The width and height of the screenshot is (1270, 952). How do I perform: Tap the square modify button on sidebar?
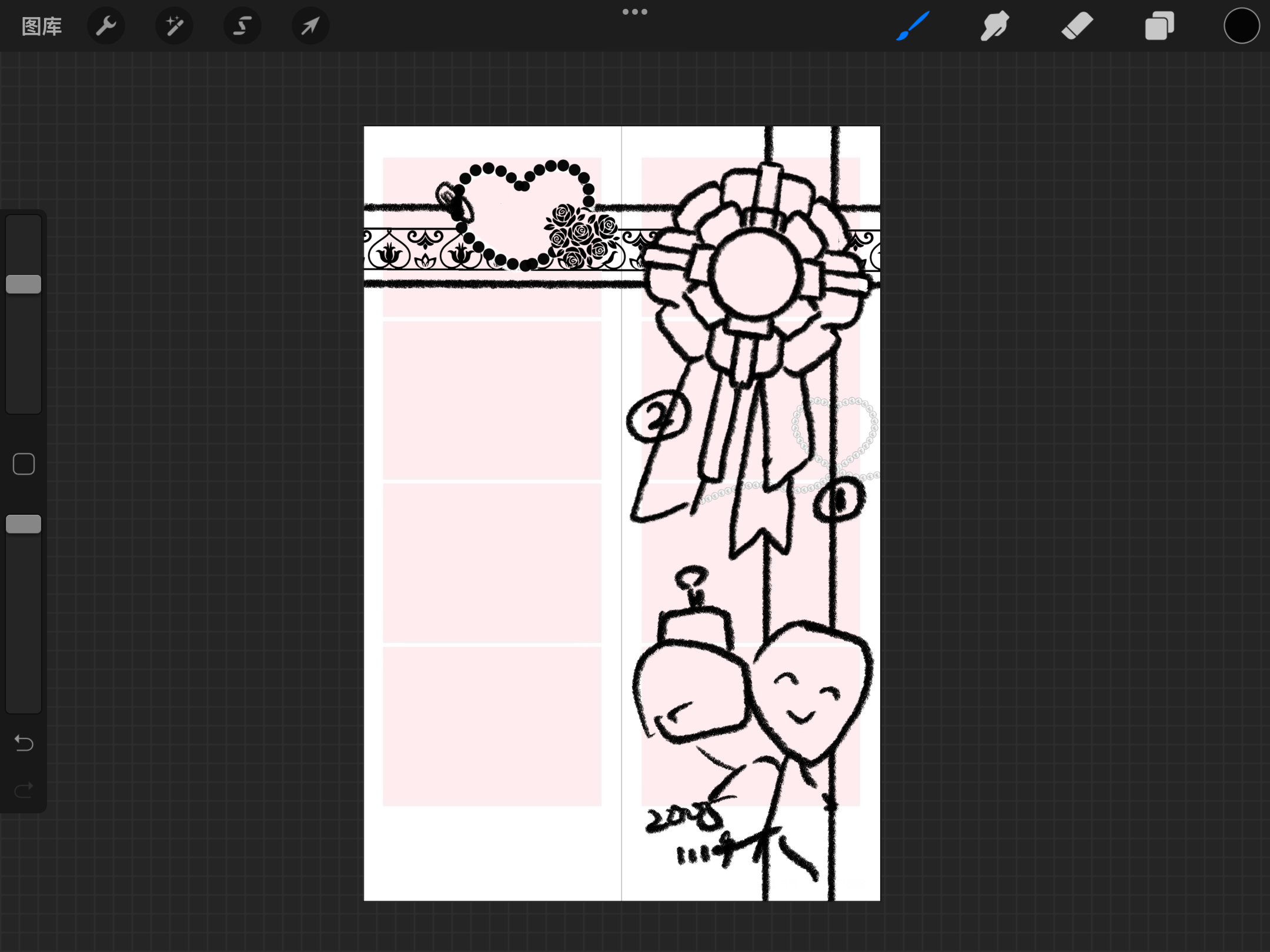pyautogui.click(x=24, y=464)
